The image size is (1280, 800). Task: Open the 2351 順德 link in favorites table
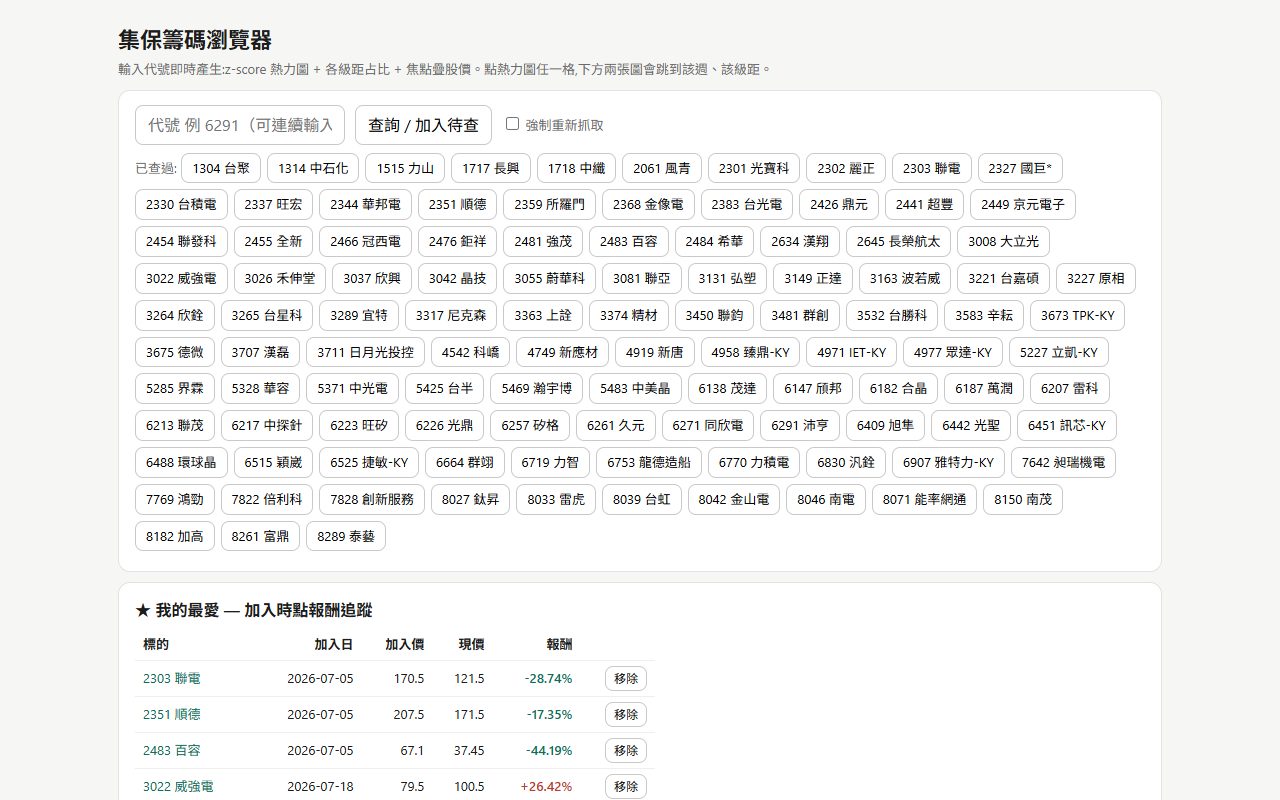tap(172, 714)
